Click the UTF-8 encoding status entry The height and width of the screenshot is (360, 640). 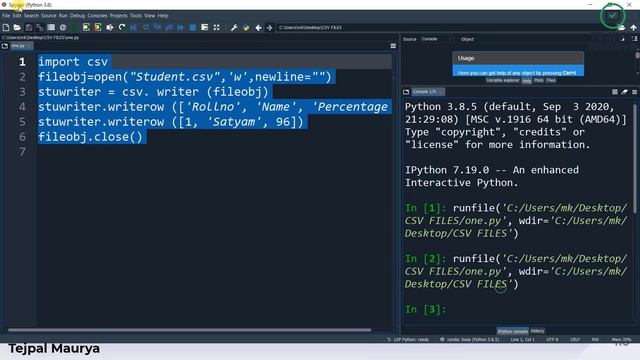point(552,339)
